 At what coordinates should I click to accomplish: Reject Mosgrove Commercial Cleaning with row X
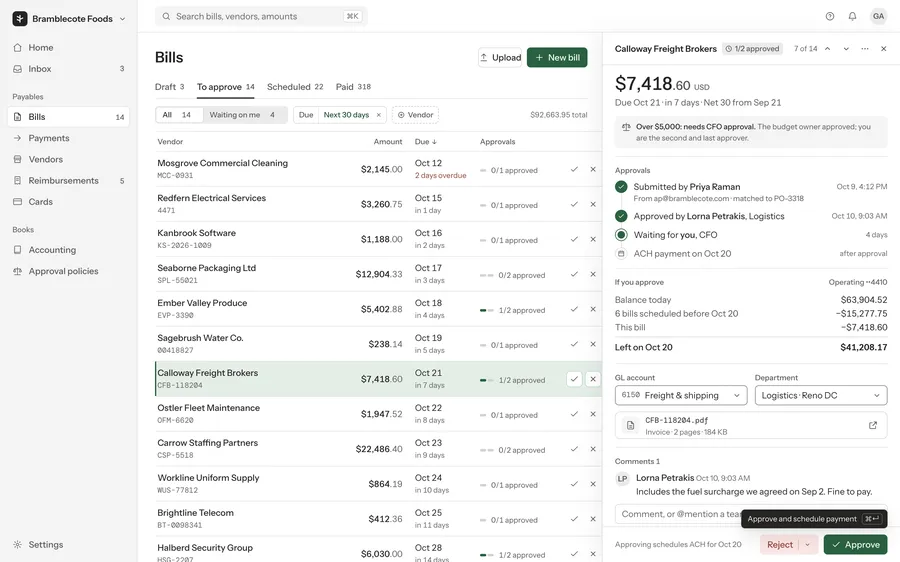click(593, 169)
